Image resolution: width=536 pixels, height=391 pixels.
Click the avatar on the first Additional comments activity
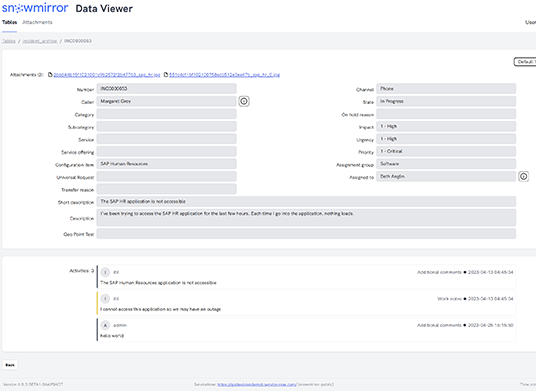click(x=105, y=272)
